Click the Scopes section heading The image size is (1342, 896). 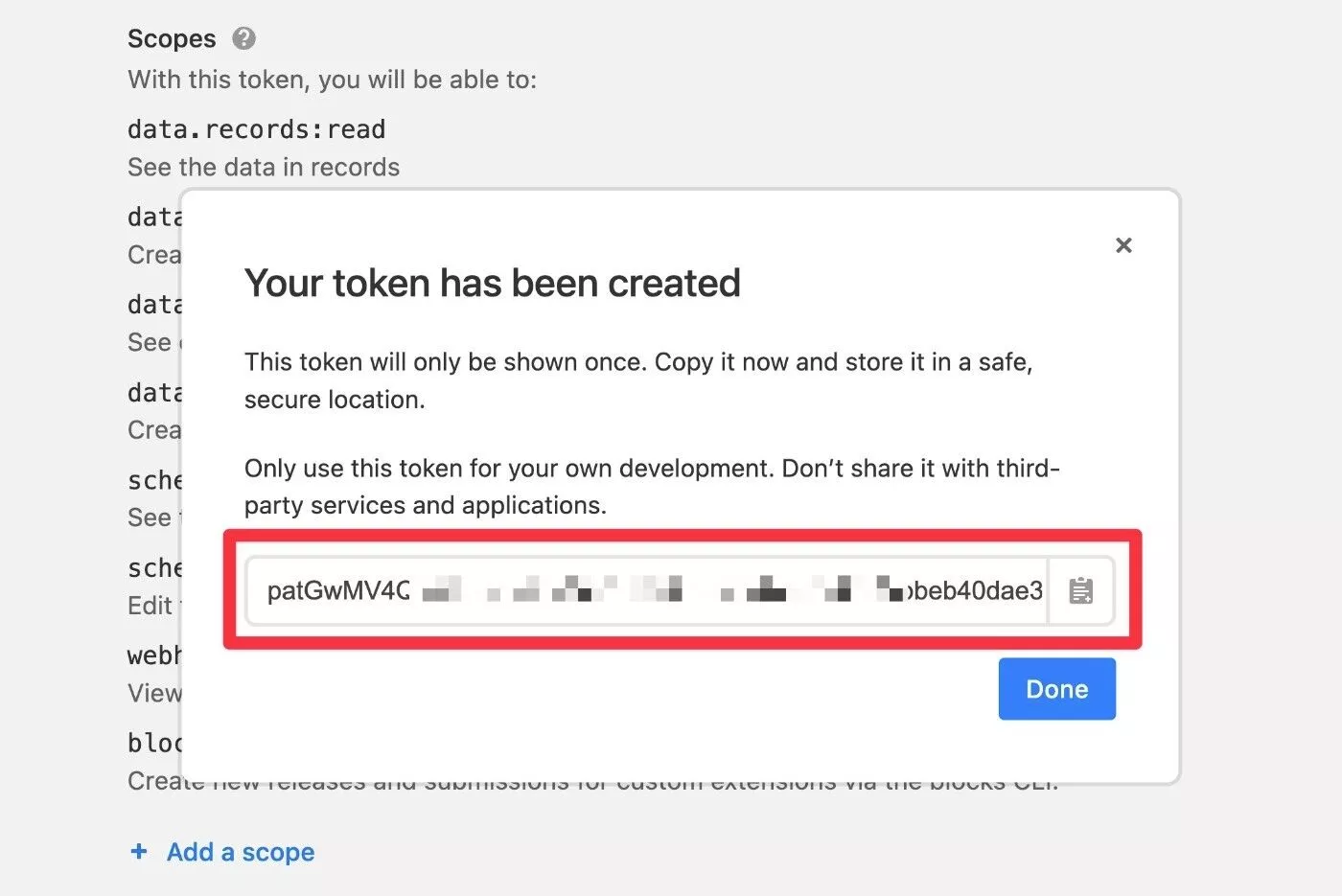tap(172, 38)
